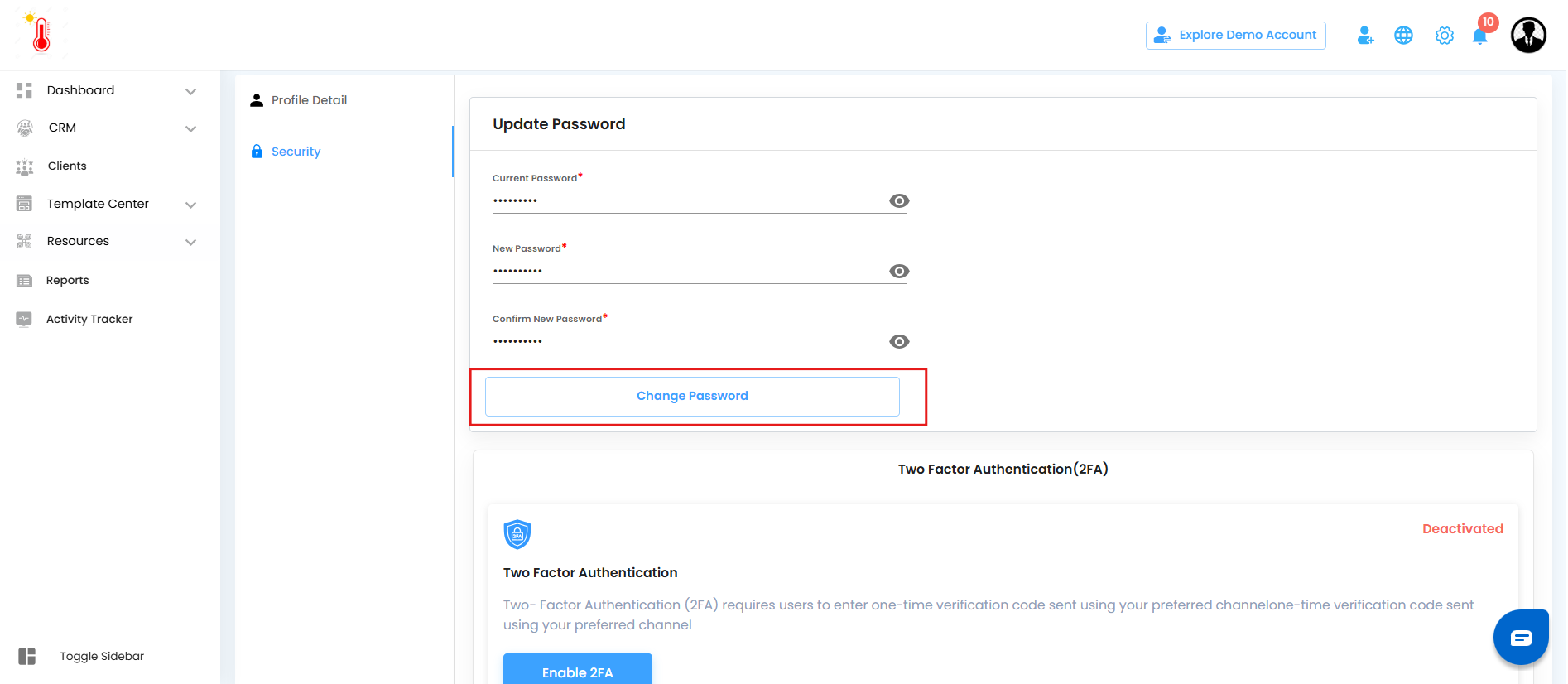Screen dimensions: 1568x684
Task: Click the Toggle Sidebar icon
Action: (x=27, y=656)
